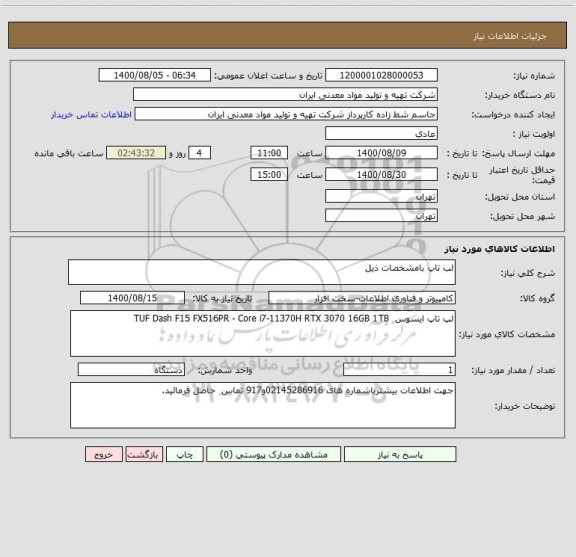
Task: Click the delivery city field تهران
Action: (381, 215)
